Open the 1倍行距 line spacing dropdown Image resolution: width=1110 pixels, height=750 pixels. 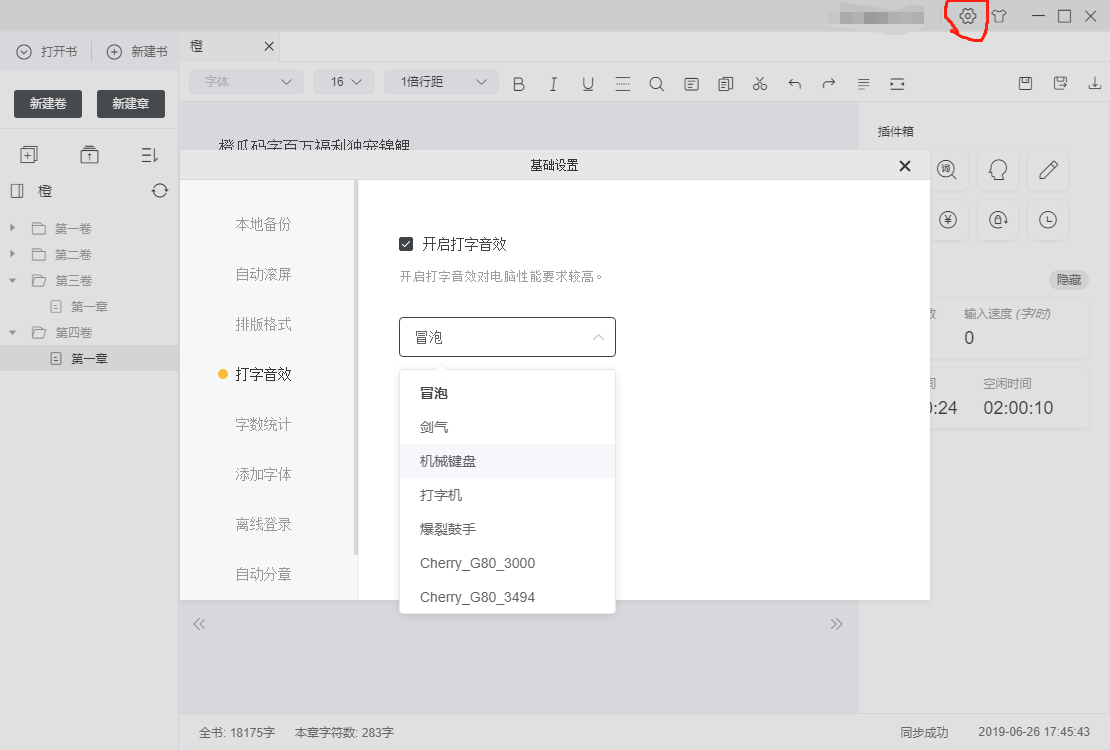click(x=440, y=81)
